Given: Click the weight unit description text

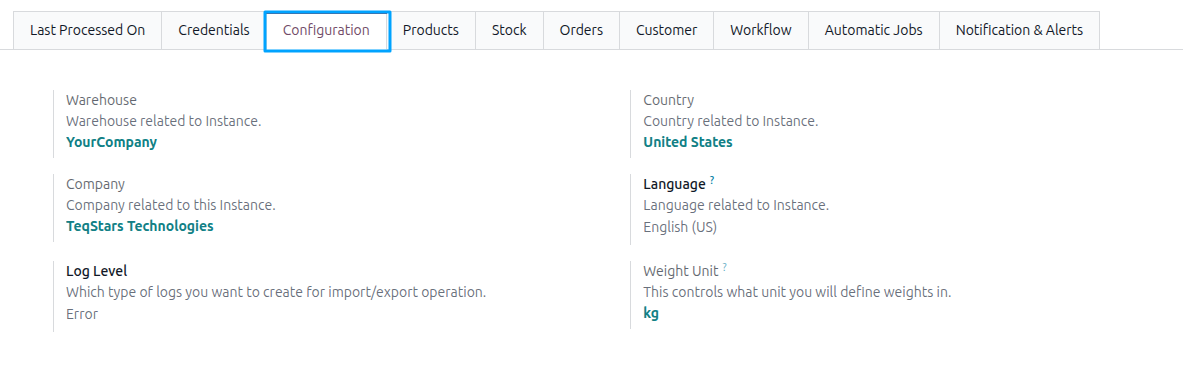Looking at the screenshot, I should 797,292.
